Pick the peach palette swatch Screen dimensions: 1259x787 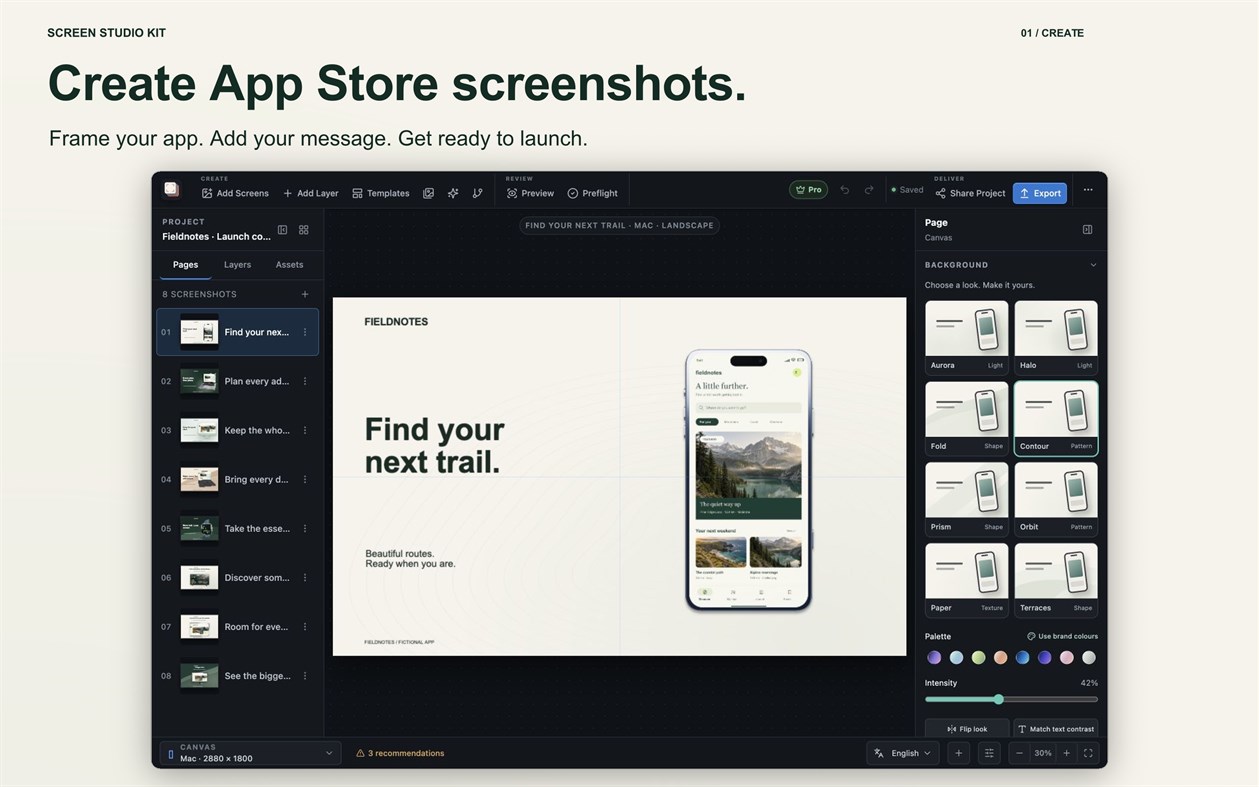1000,657
